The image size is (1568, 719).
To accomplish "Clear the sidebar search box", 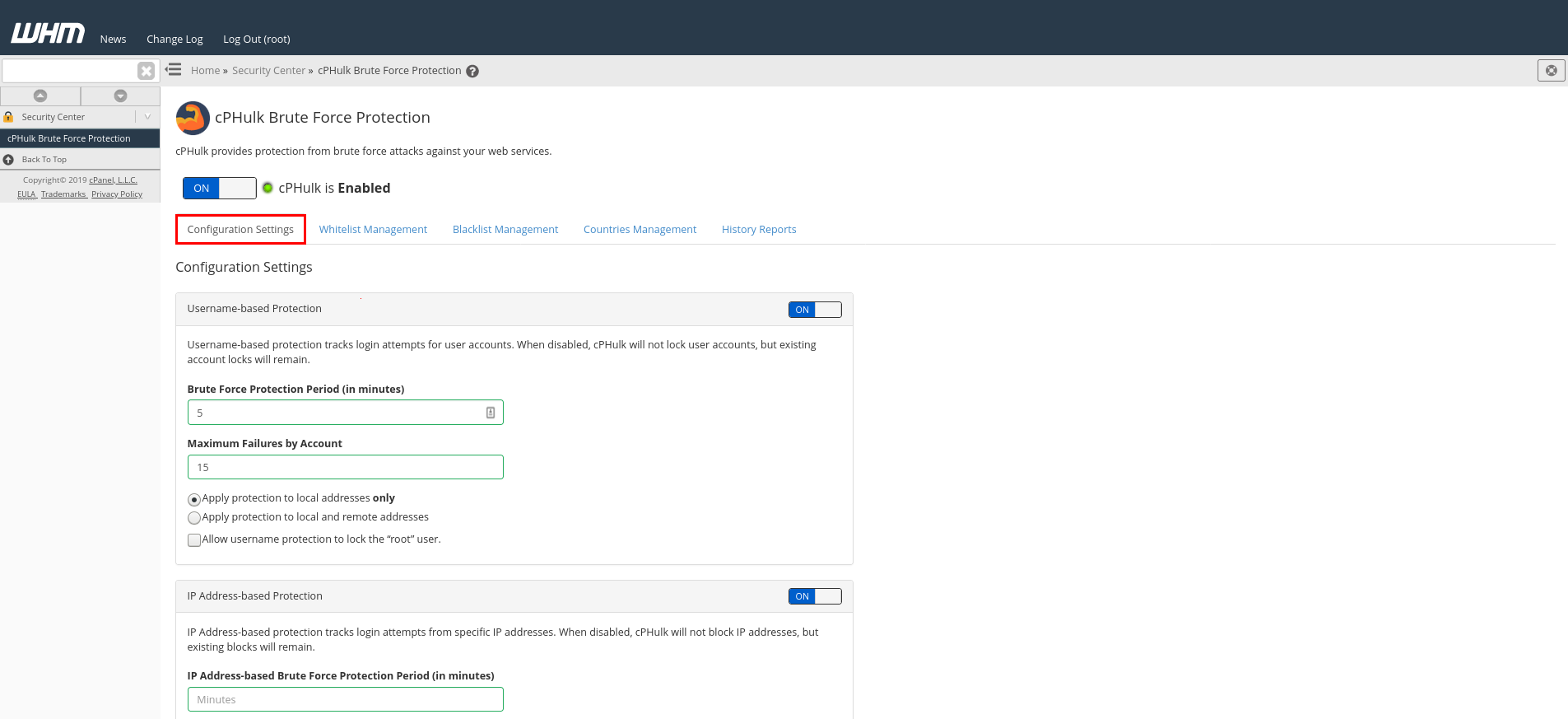I will pyautogui.click(x=146, y=71).
